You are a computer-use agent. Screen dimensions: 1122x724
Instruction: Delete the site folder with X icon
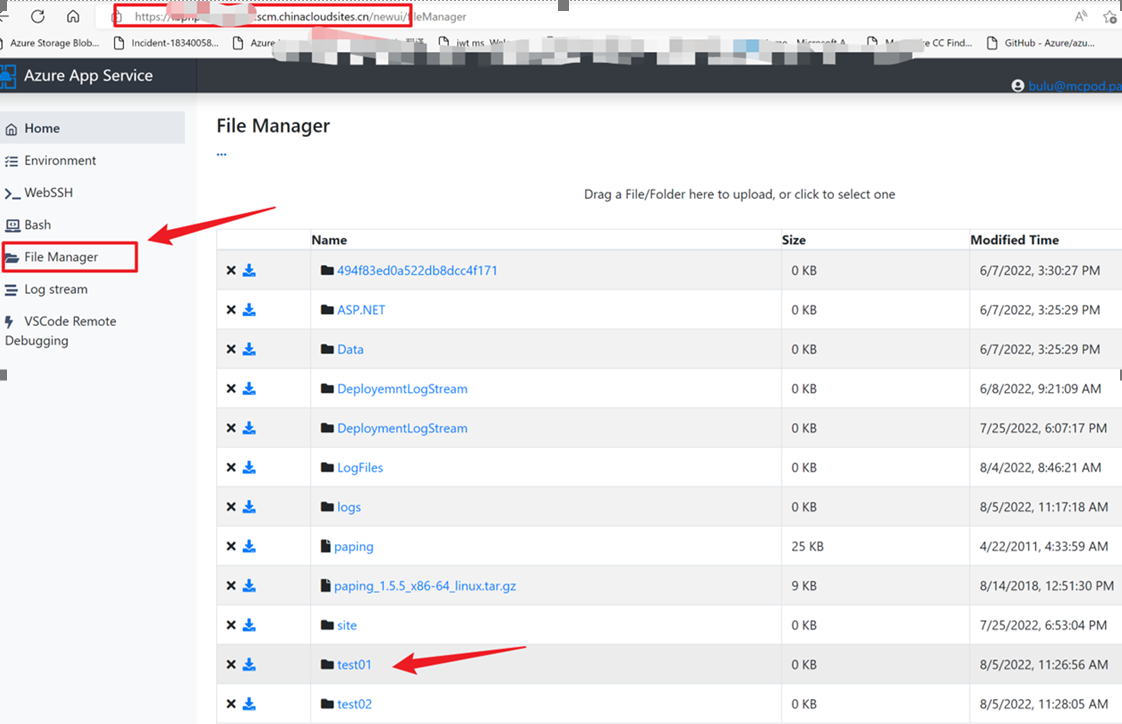[231, 625]
